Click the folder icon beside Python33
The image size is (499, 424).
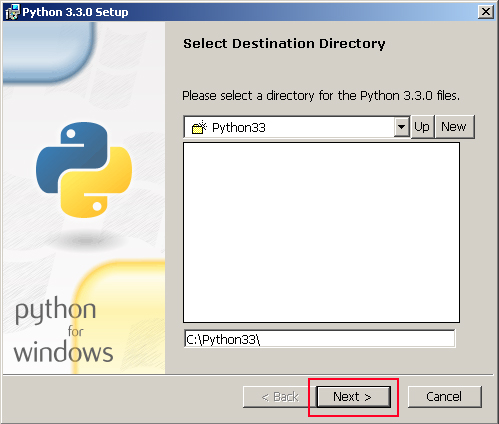tap(199, 127)
